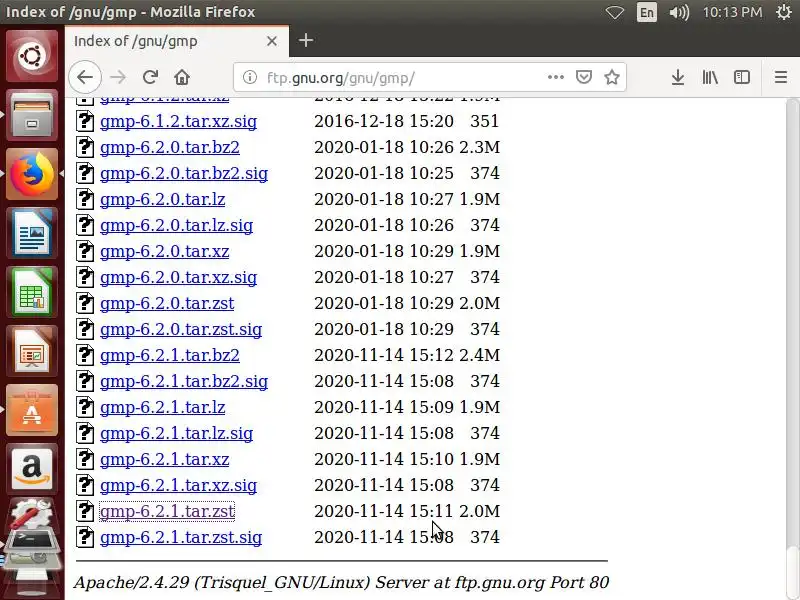Launch the Files manager from the dock

pos(32,115)
